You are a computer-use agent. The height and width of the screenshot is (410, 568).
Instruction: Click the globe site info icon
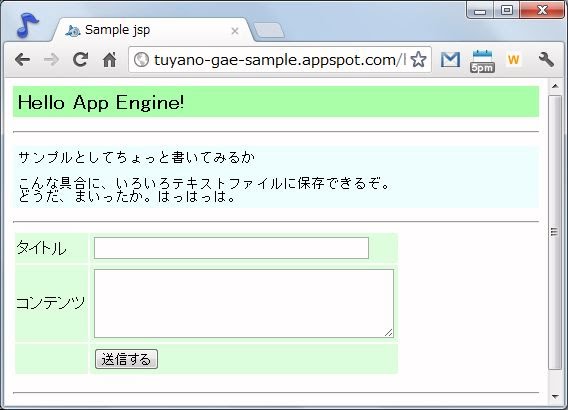point(141,59)
